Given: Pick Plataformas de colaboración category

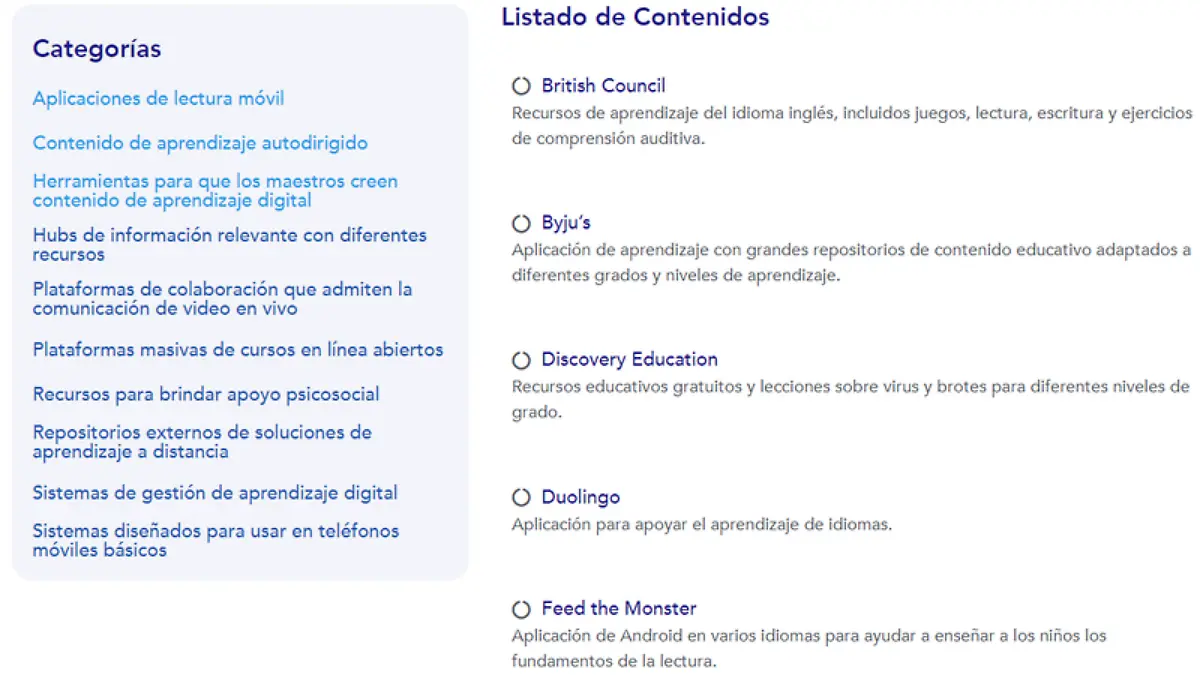Looking at the screenshot, I should (x=222, y=299).
